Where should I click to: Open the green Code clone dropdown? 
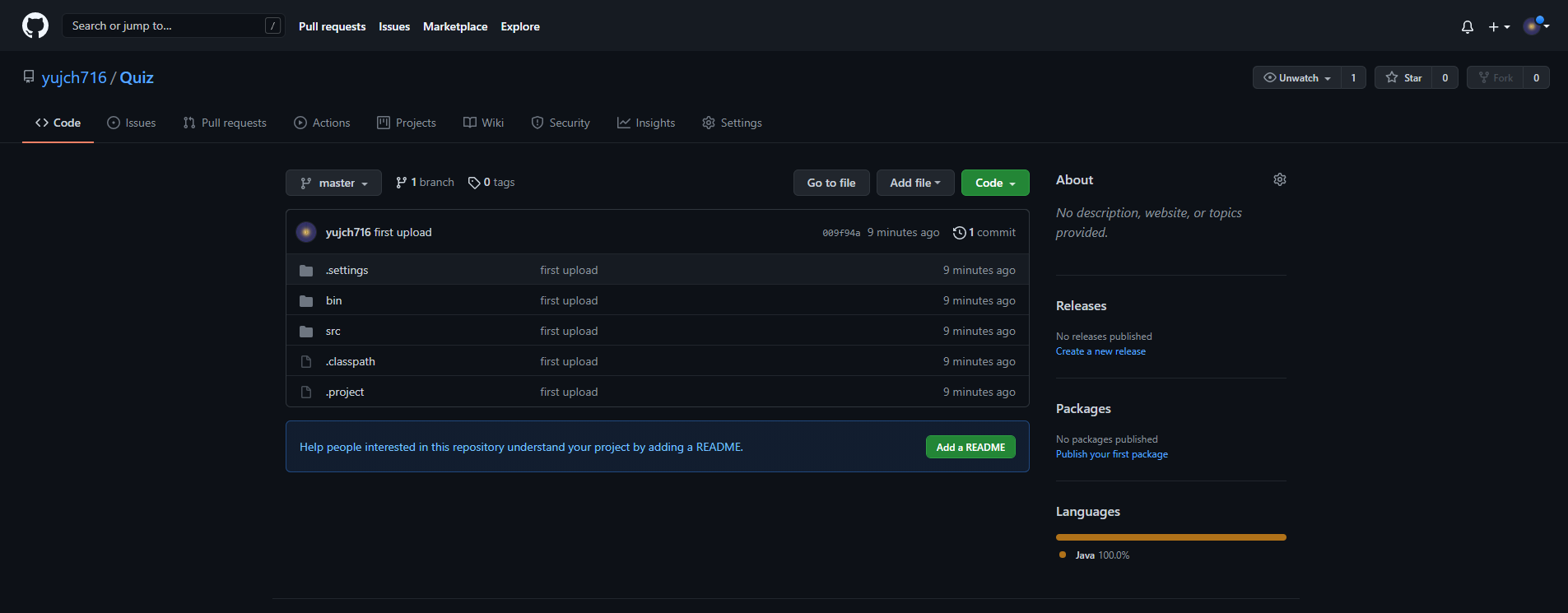(x=995, y=183)
